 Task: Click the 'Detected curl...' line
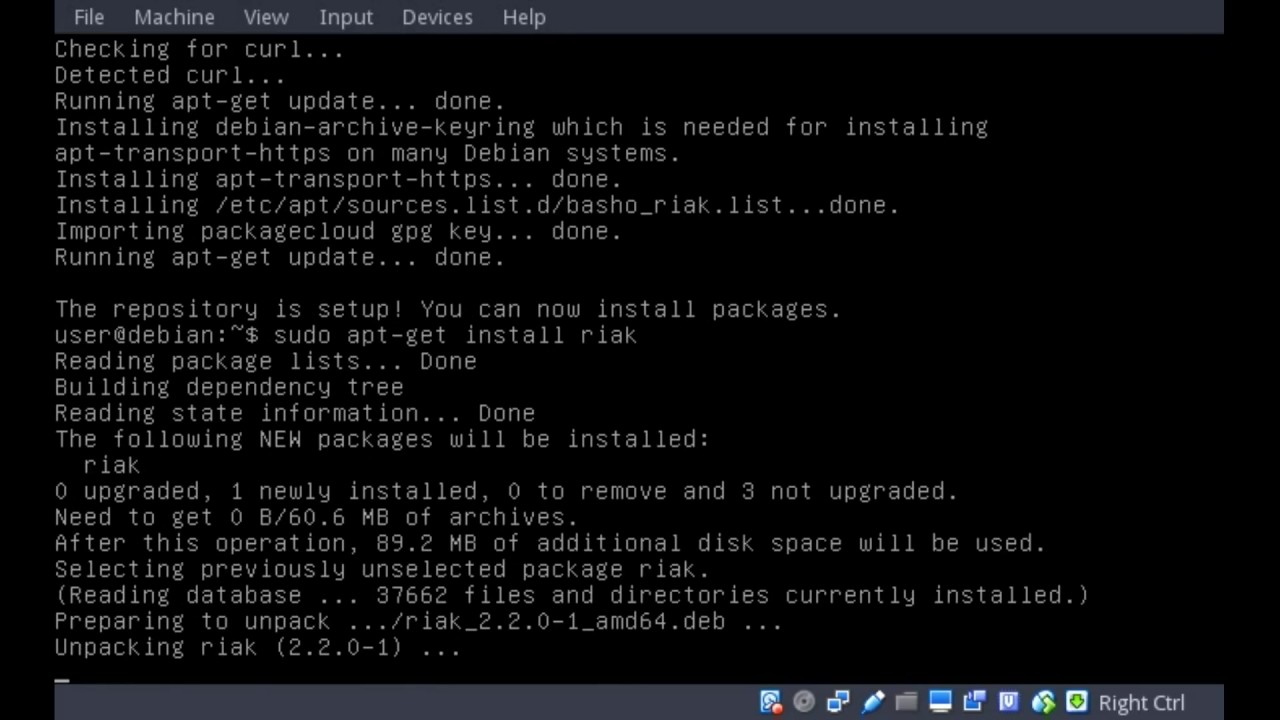point(170,75)
